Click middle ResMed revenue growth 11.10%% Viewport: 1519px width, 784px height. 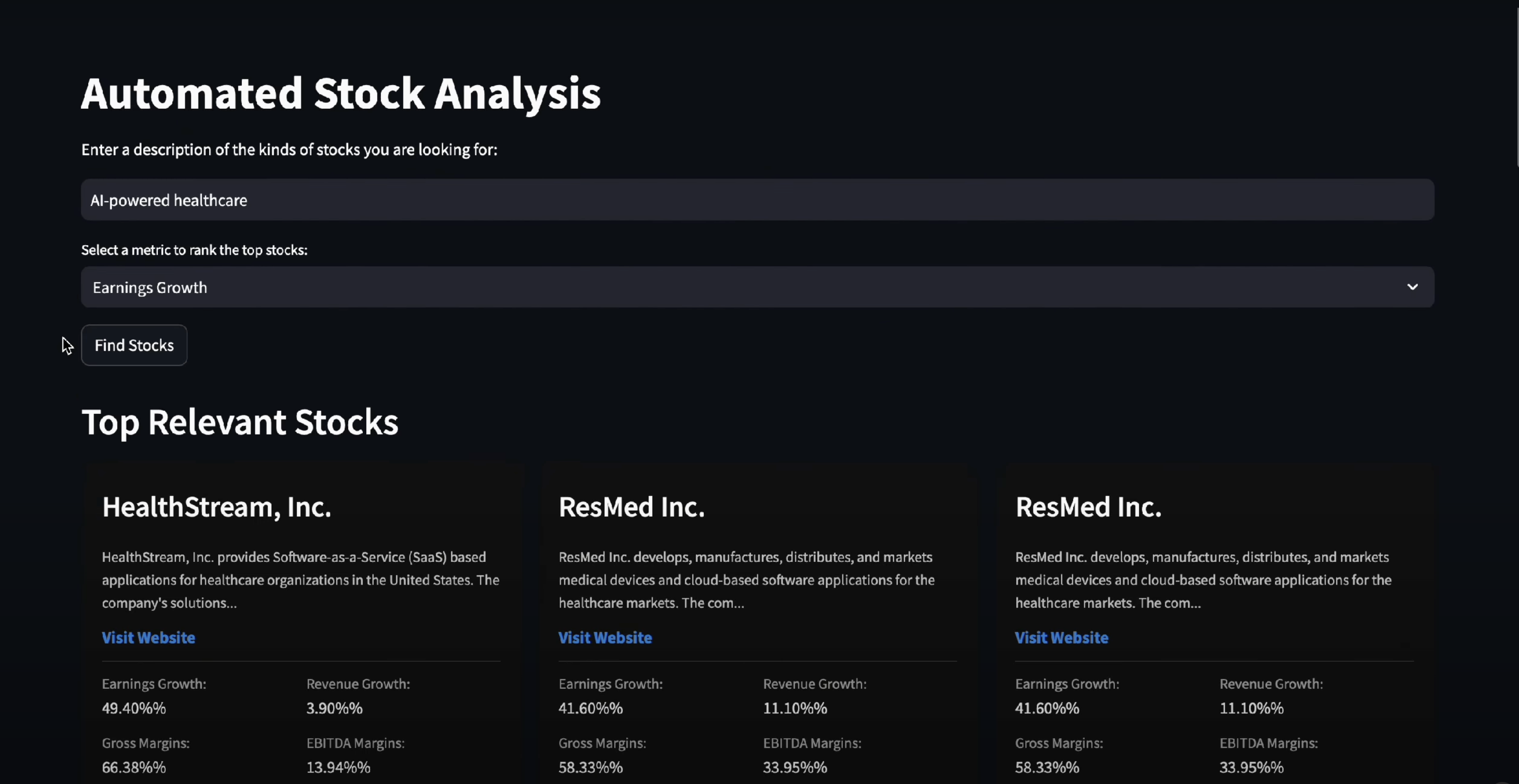pos(795,708)
